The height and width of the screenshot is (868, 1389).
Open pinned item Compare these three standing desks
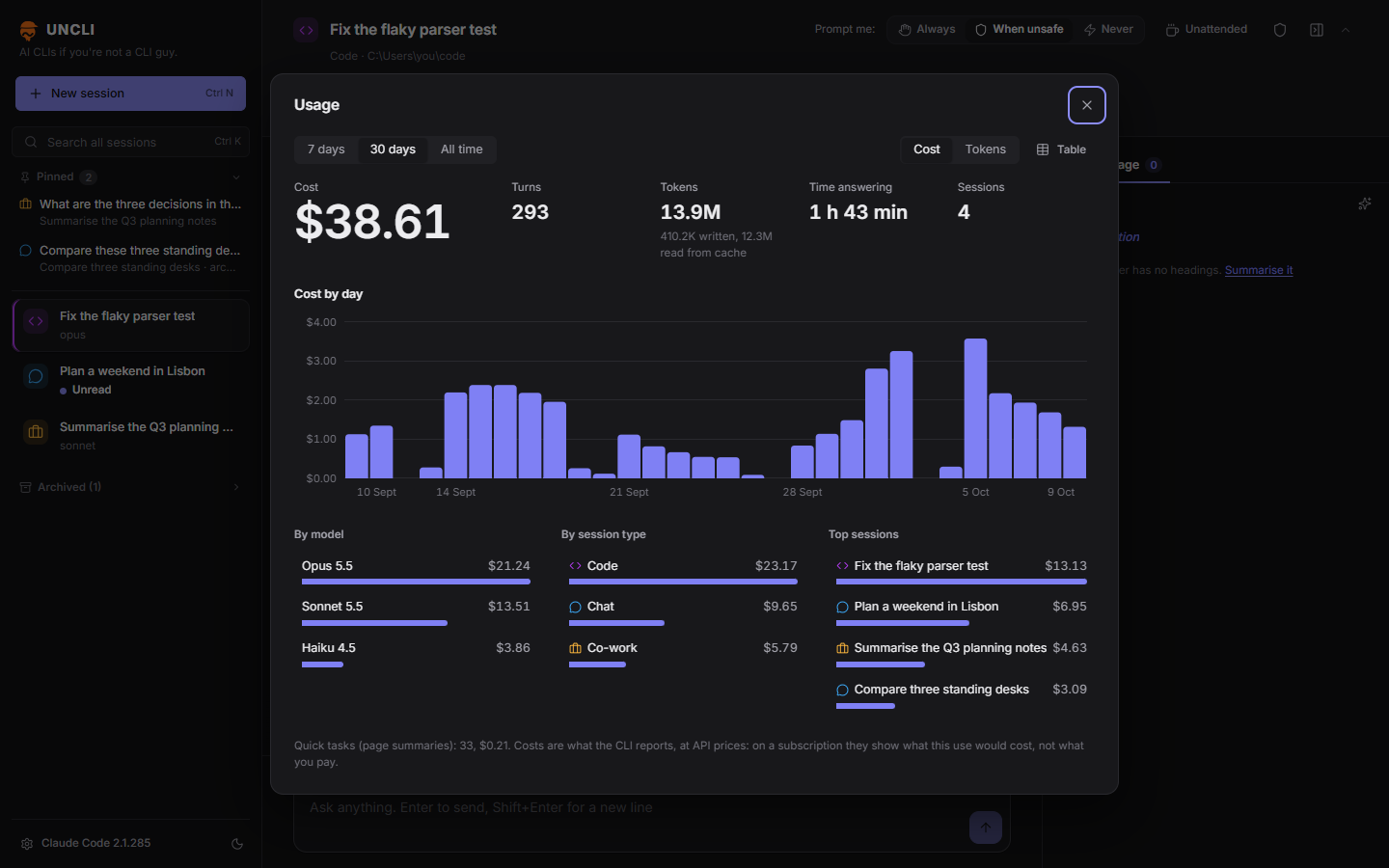click(131, 258)
